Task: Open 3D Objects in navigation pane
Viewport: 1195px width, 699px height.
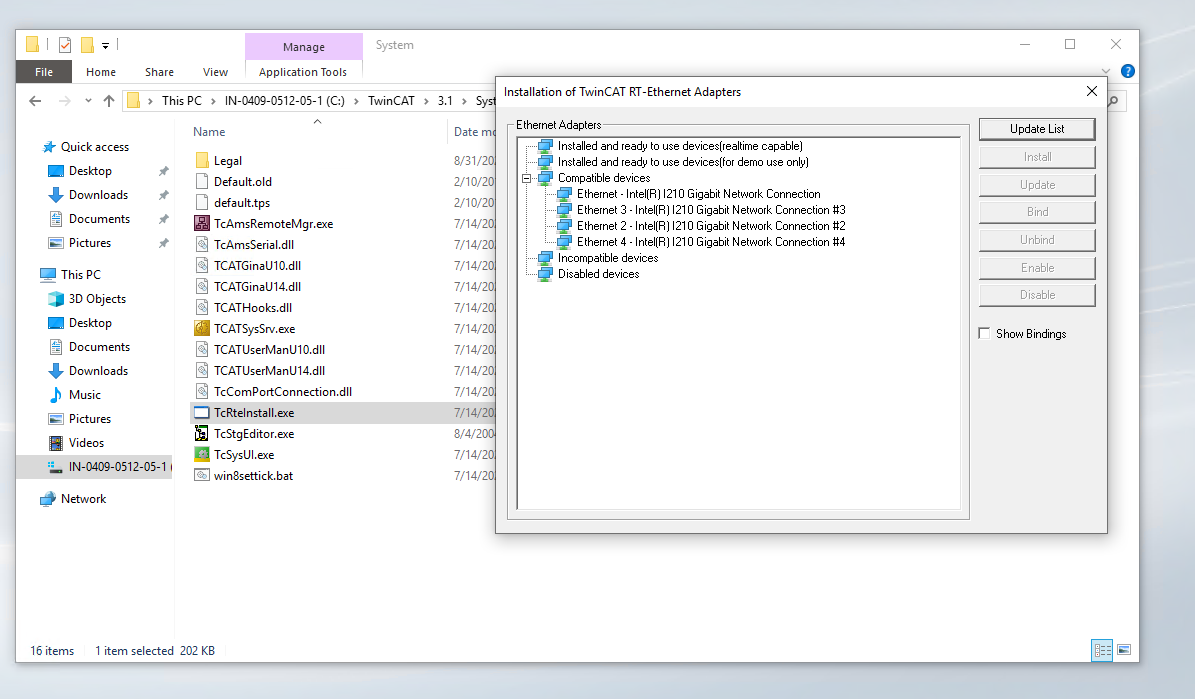Action: click(97, 299)
